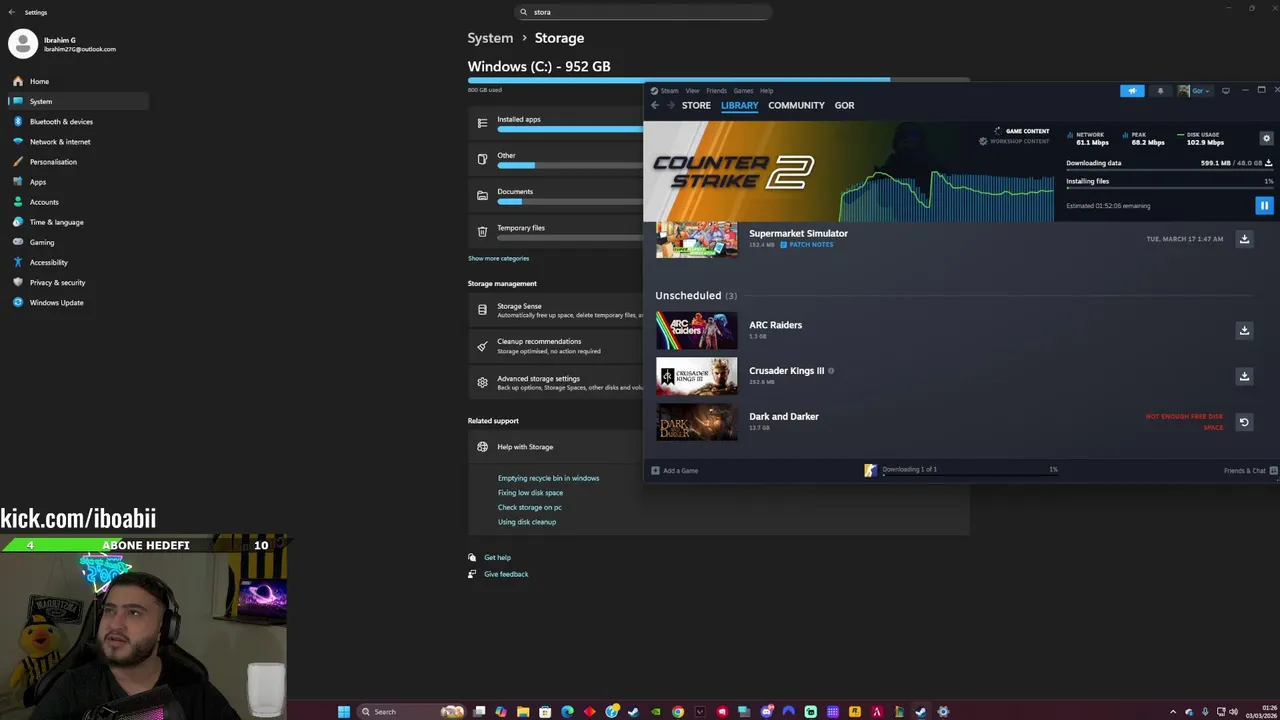Open Accessibility settings
This screenshot has height=720, width=1280.
(78, 262)
